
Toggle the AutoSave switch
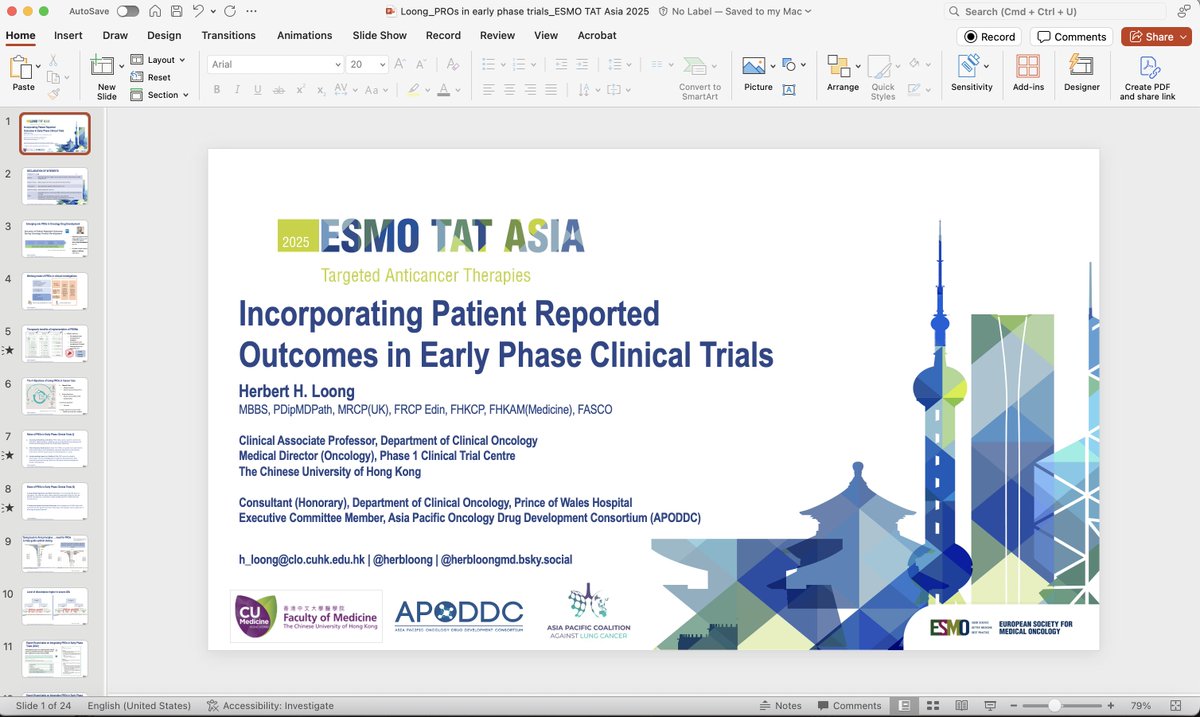pyautogui.click(x=128, y=11)
